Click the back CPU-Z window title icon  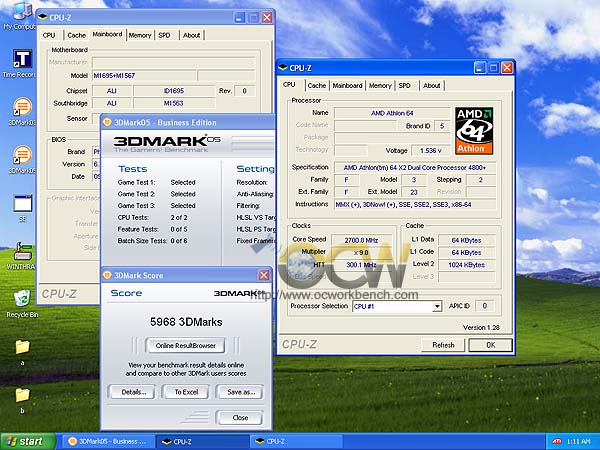point(43,17)
